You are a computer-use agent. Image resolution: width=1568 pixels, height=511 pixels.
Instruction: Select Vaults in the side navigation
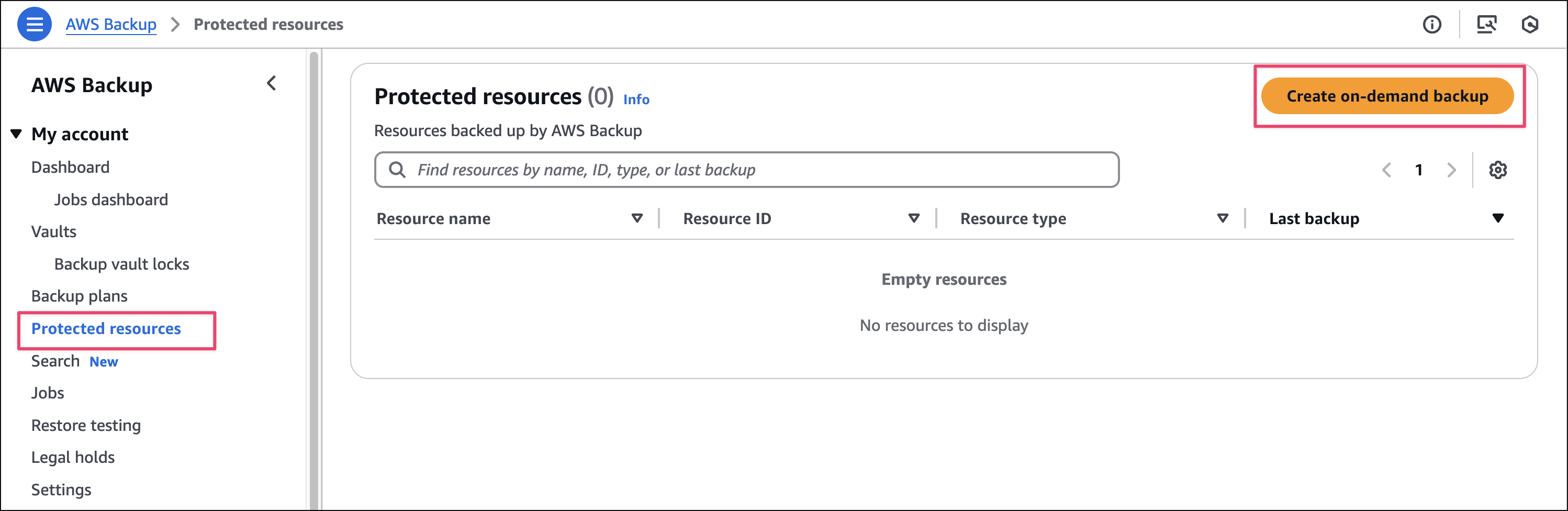53,231
